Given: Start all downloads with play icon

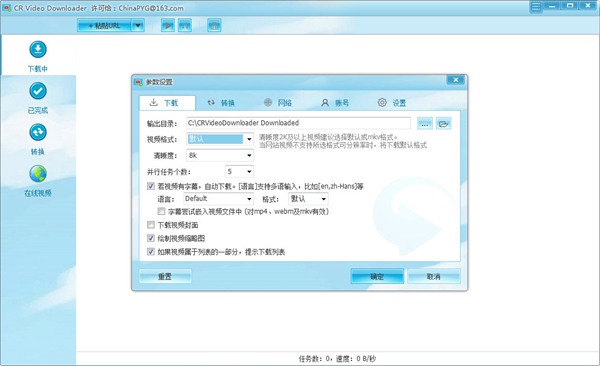Looking at the screenshot, I should click(x=168, y=26).
